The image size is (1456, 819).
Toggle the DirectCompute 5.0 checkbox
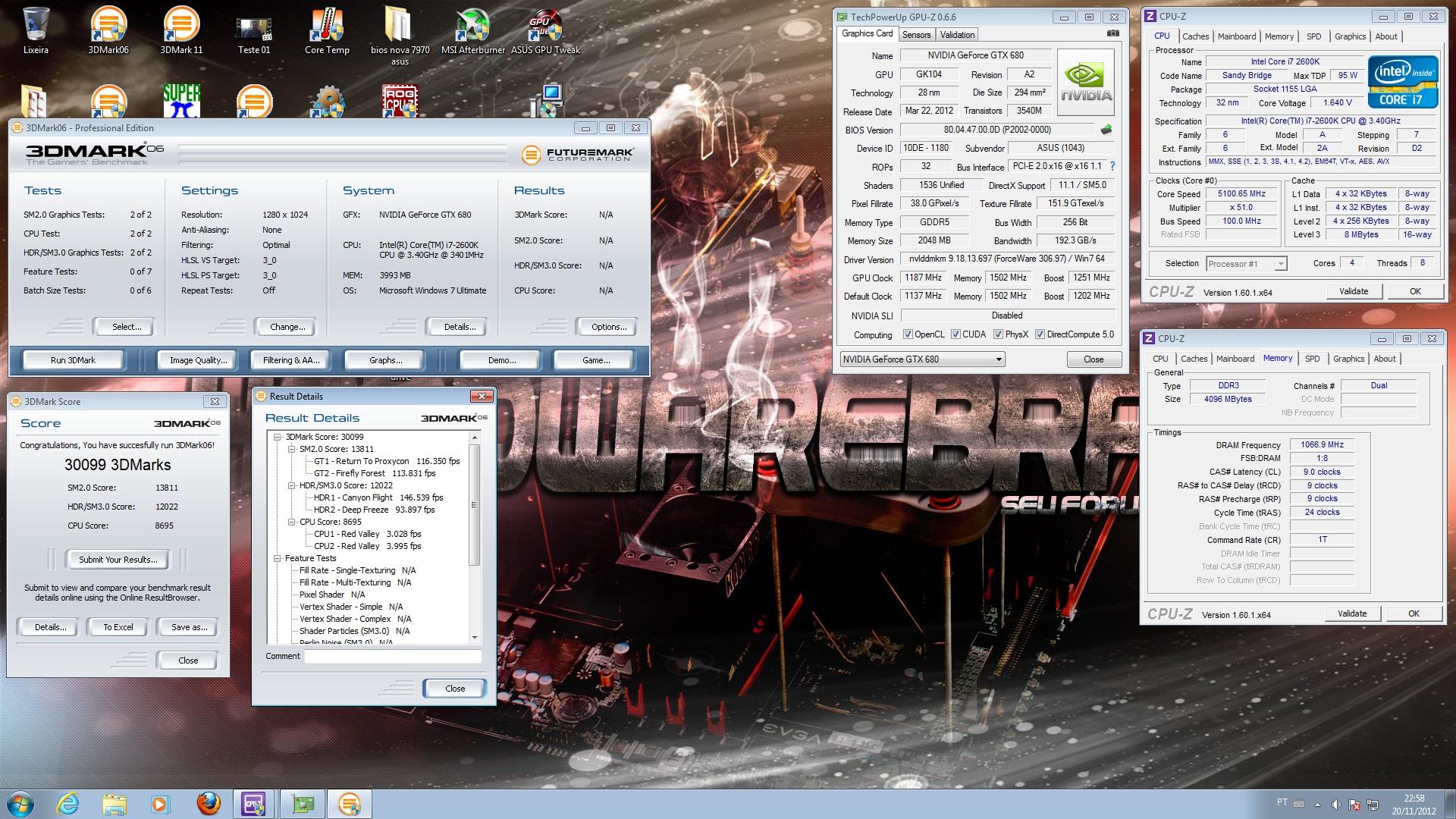pos(1040,334)
